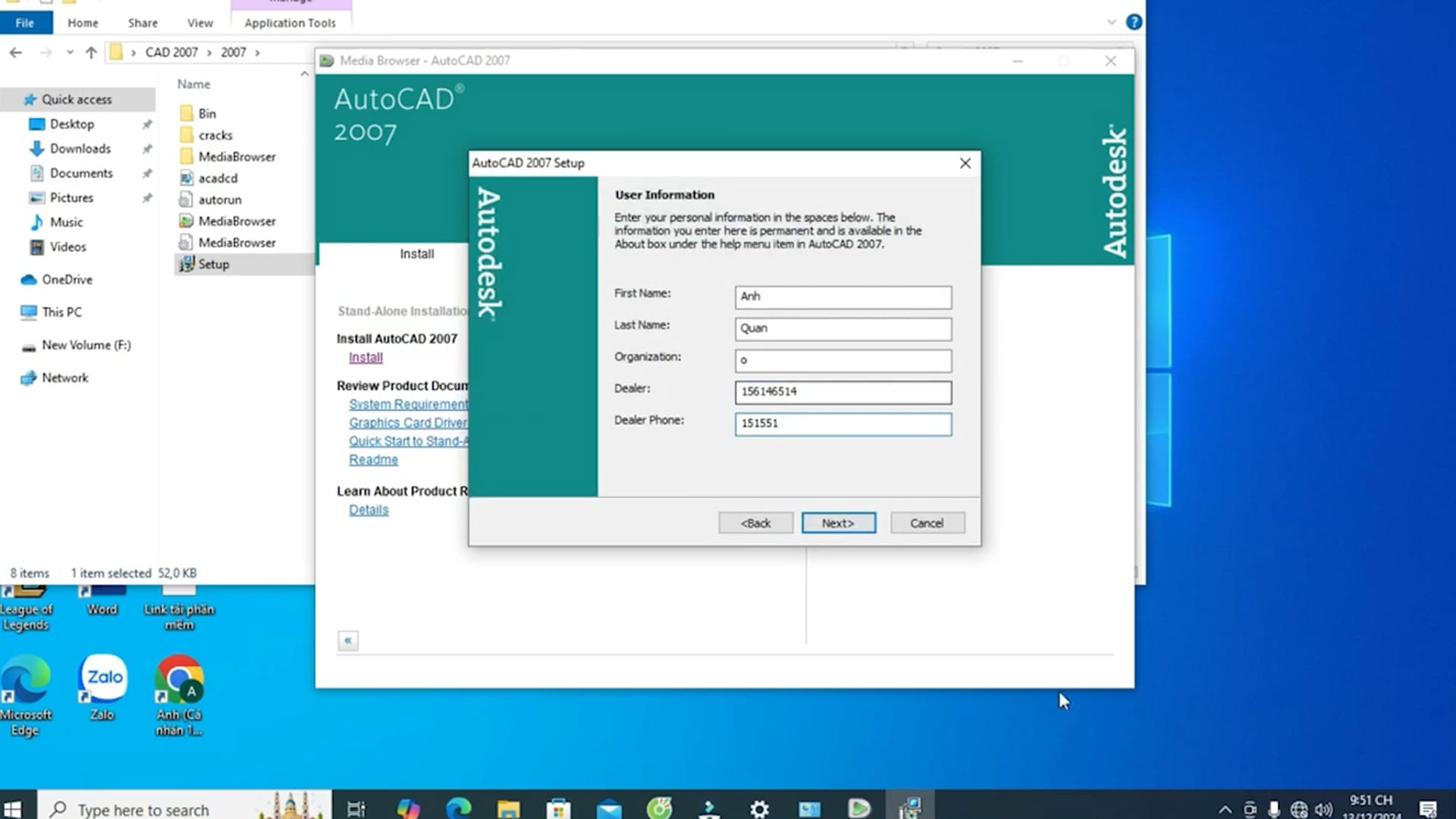Select This PC in navigation pane
The width and height of the screenshot is (1456, 819).
(x=62, y=312)
